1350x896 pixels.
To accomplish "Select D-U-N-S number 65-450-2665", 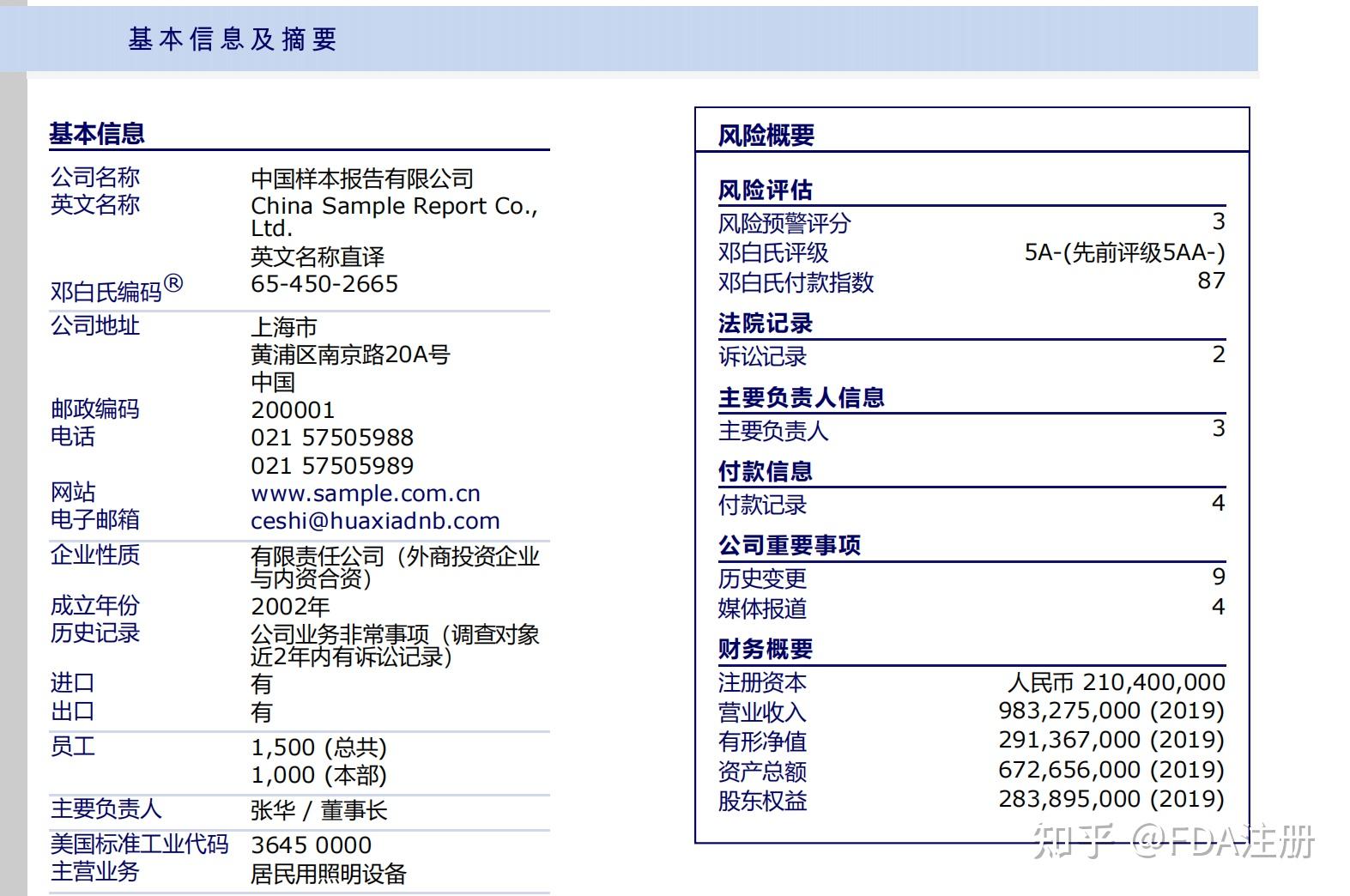I will tap(324, 284).
